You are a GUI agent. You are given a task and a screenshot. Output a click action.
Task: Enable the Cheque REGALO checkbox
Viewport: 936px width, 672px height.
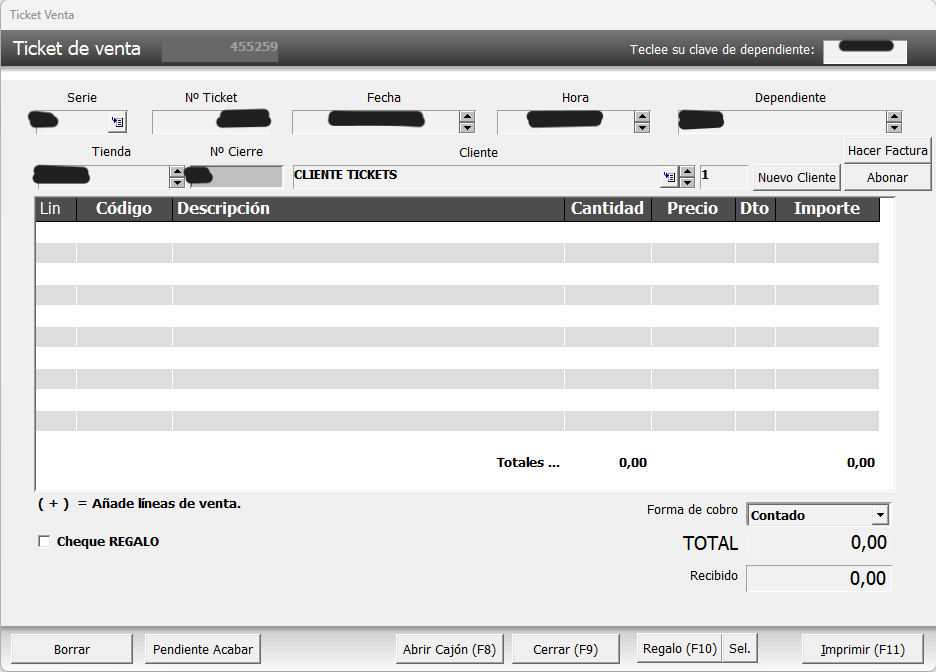coord(44,541)
